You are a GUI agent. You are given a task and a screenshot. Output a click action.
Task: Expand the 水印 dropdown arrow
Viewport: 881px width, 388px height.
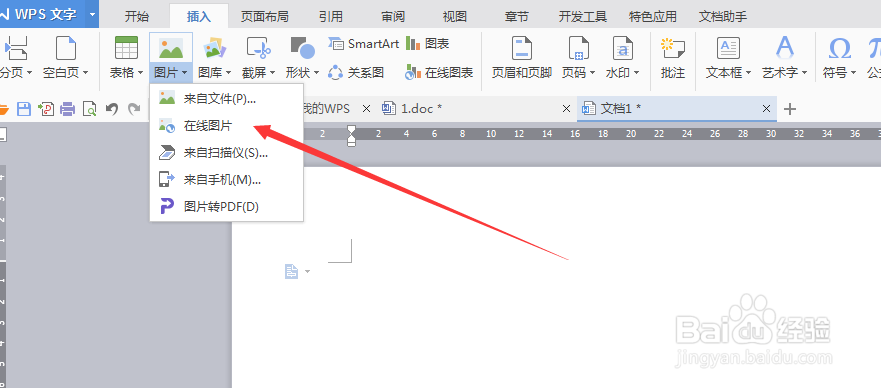coord(636,73)
